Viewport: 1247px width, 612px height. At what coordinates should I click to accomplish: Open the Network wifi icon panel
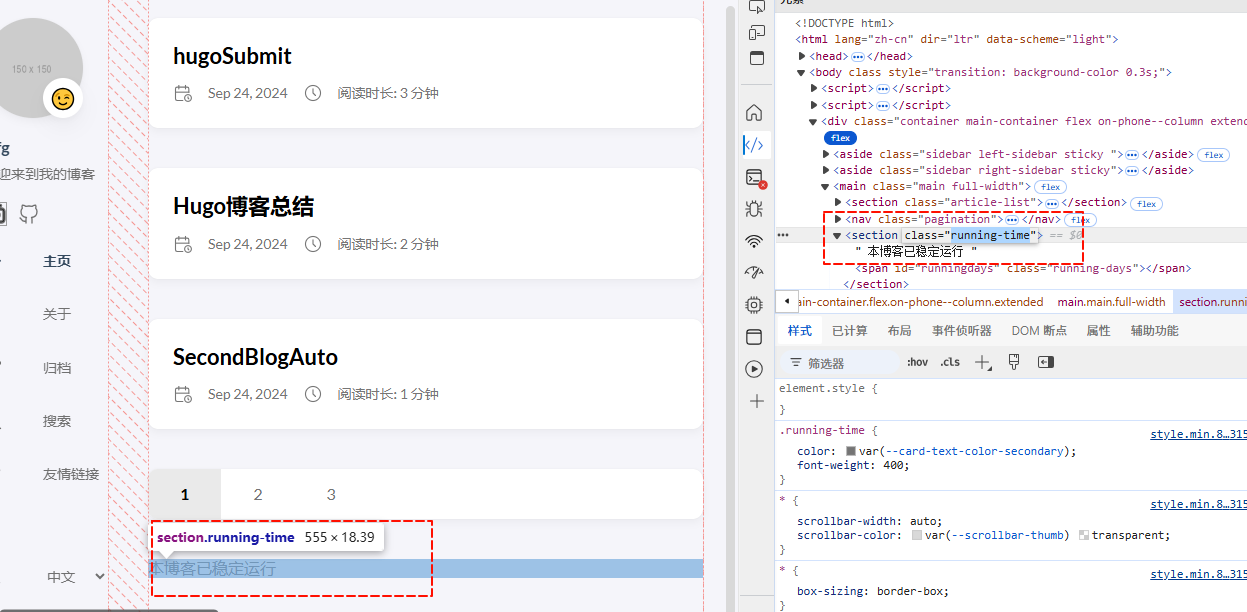click(755, 241)
